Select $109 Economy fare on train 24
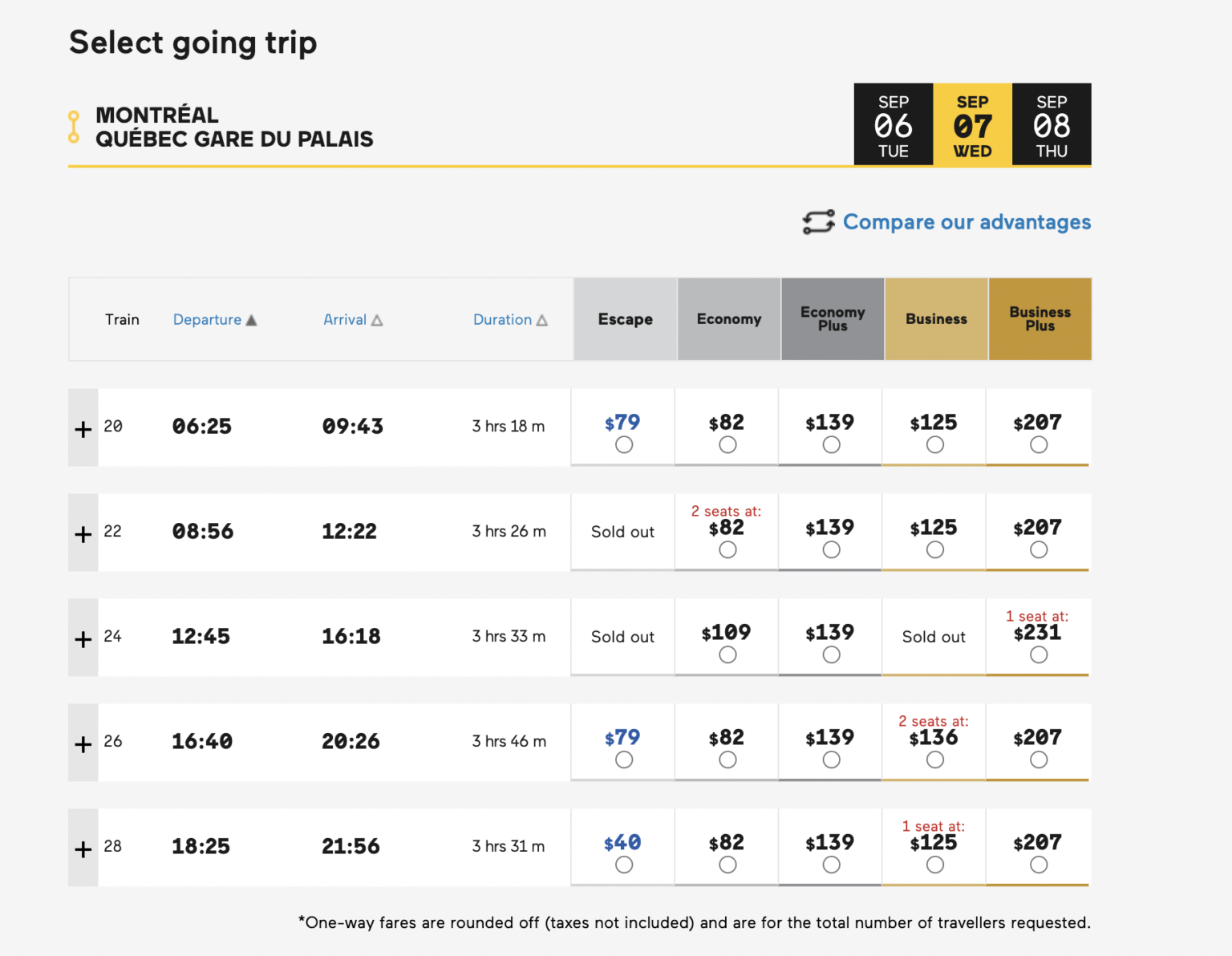Image resolution: width=1232 pixels, height=956 pixels. click(x=727, y=655)
